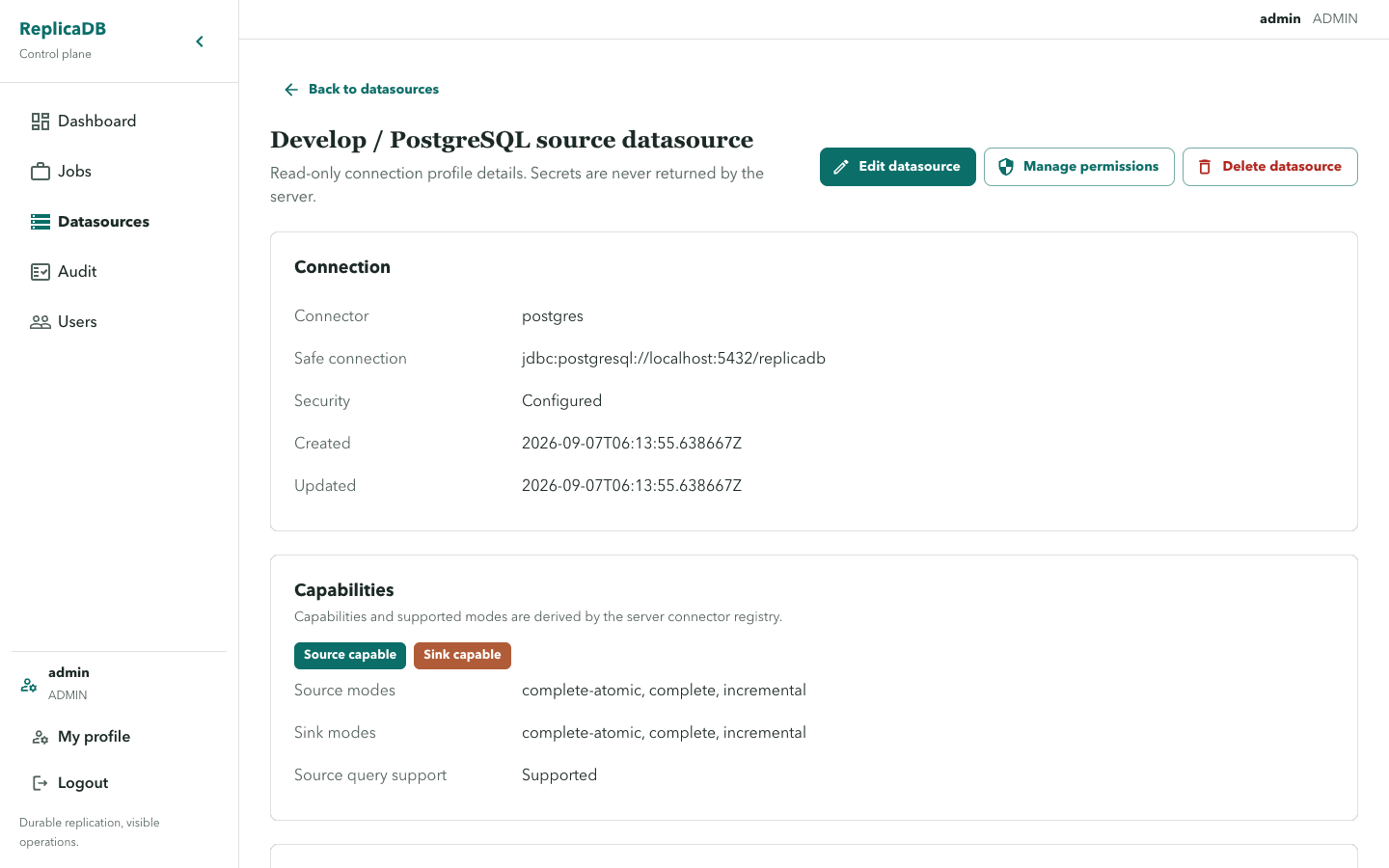Click the admin username in top bar
Screen dimensions: 1389x868
point(1280,18)
